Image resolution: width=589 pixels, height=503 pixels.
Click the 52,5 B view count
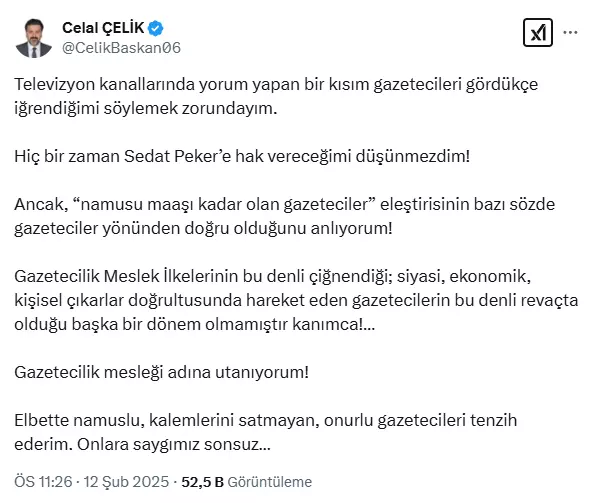click(202, 482)
